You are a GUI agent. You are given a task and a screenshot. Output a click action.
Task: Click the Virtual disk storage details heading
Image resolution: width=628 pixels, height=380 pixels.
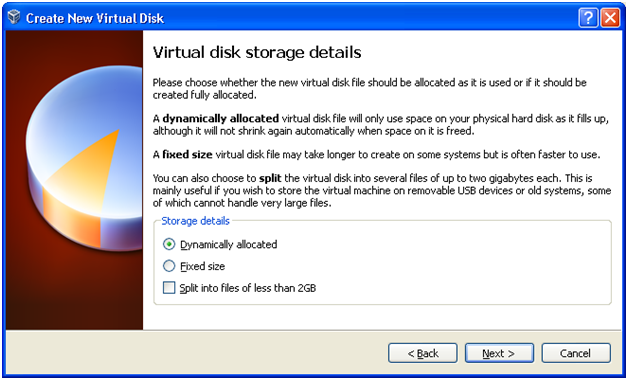click(x=257, y=52)
